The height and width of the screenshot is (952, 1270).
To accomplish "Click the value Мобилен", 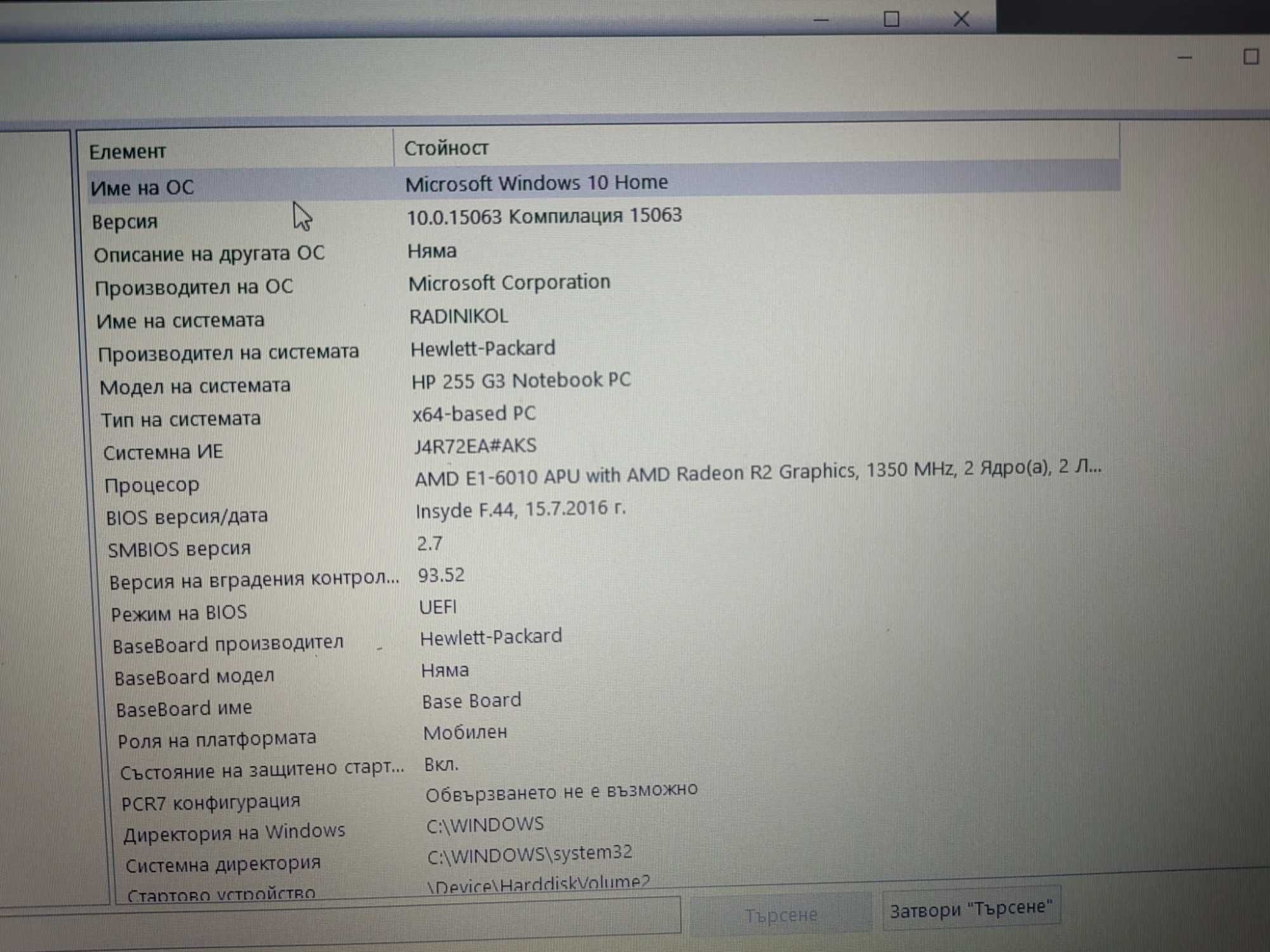I will click(x=465, y=733).
